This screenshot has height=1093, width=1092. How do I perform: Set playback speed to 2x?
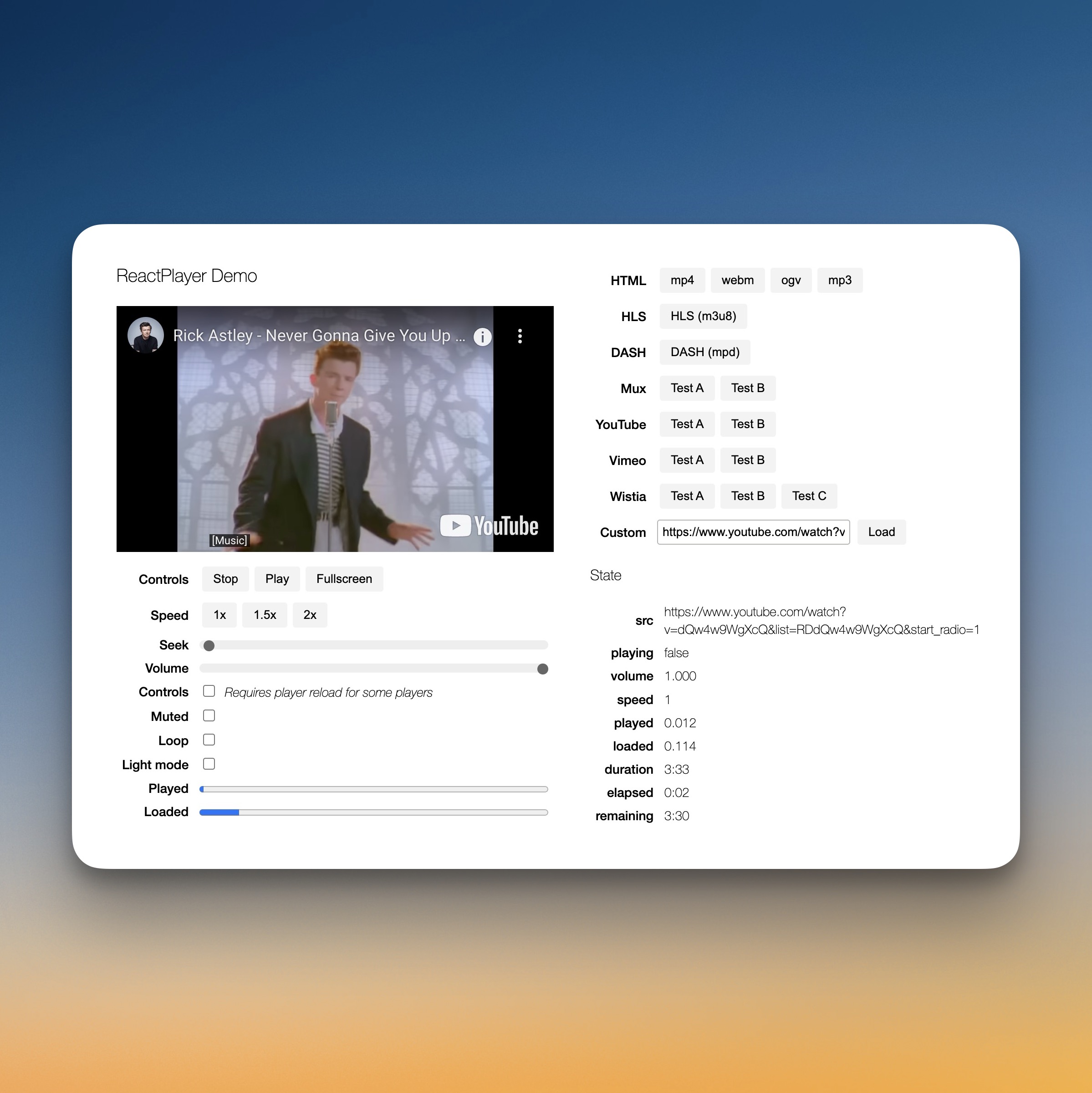click(x=310, y=615)
